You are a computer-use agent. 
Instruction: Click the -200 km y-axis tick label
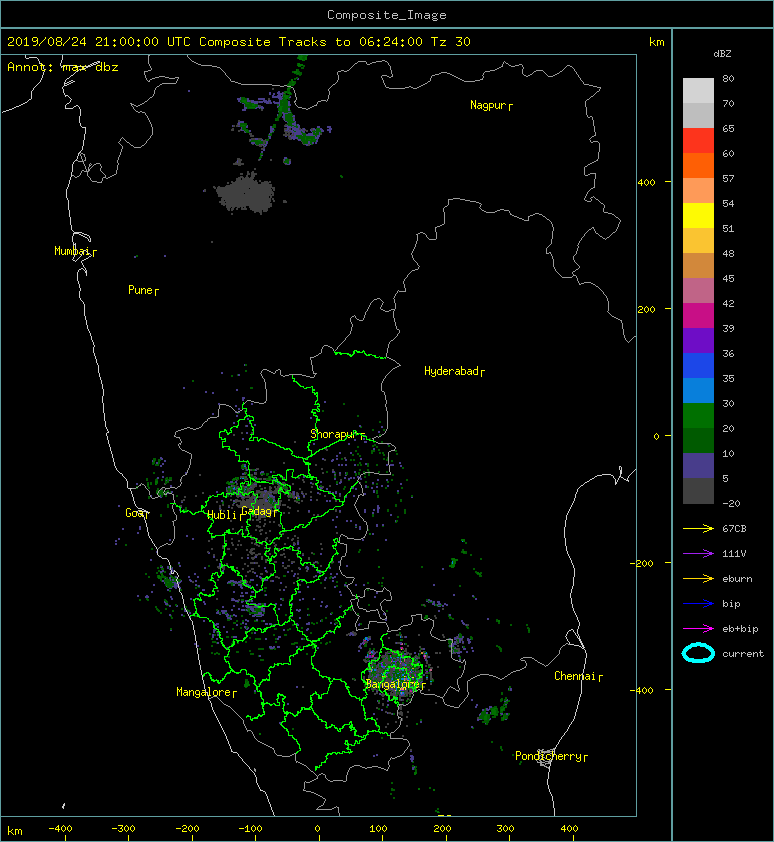642,563
